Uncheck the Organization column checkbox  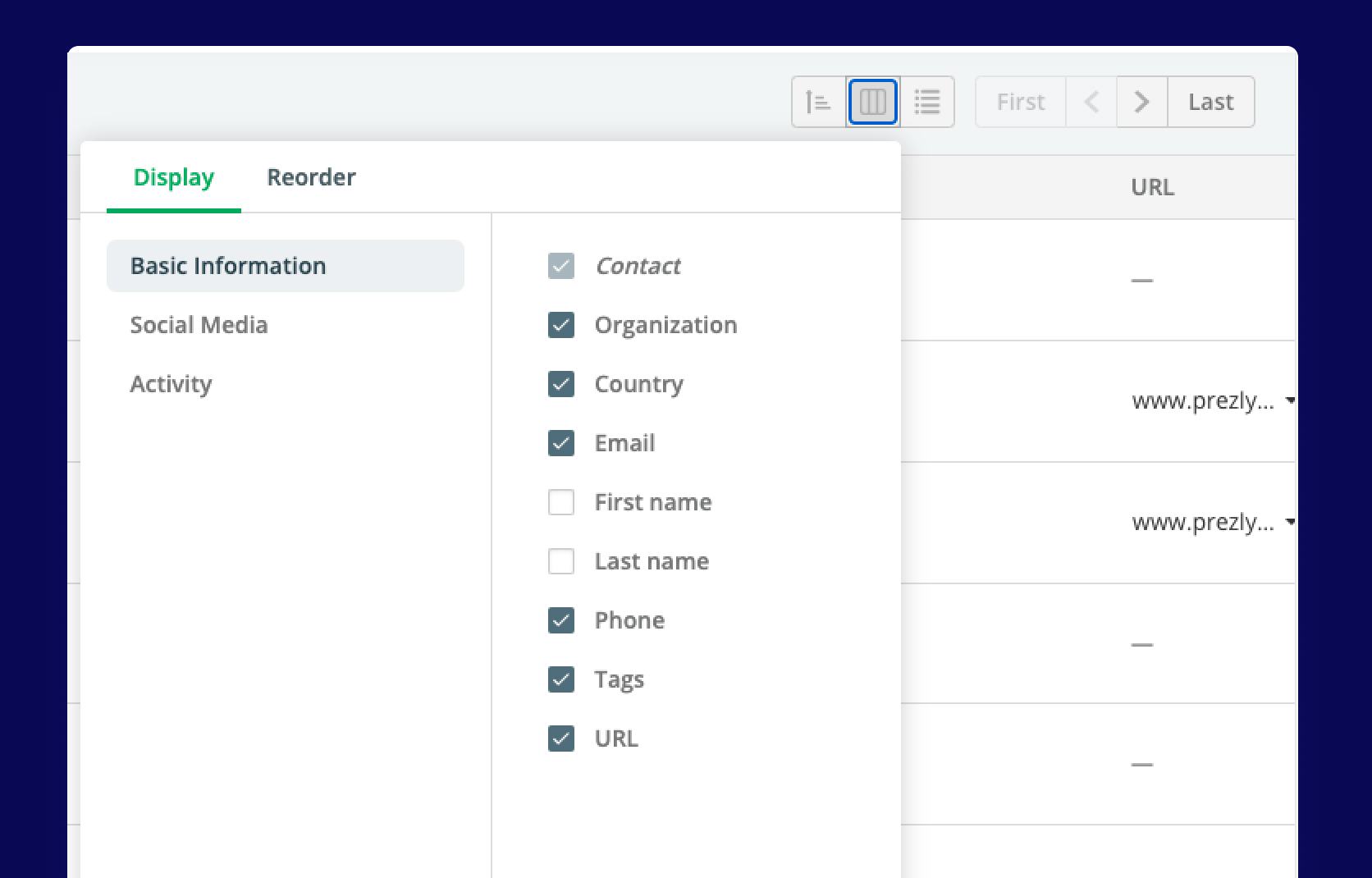[561, 325]
